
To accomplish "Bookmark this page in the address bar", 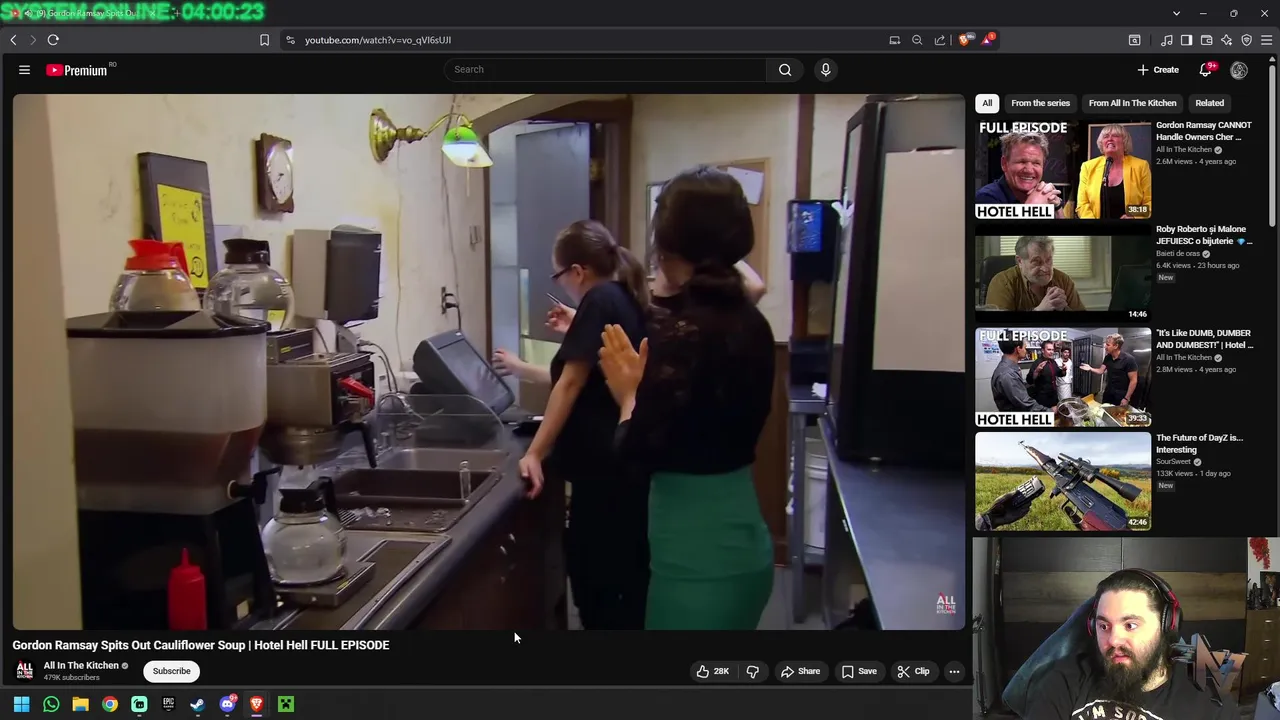I will tap(264, 40).
